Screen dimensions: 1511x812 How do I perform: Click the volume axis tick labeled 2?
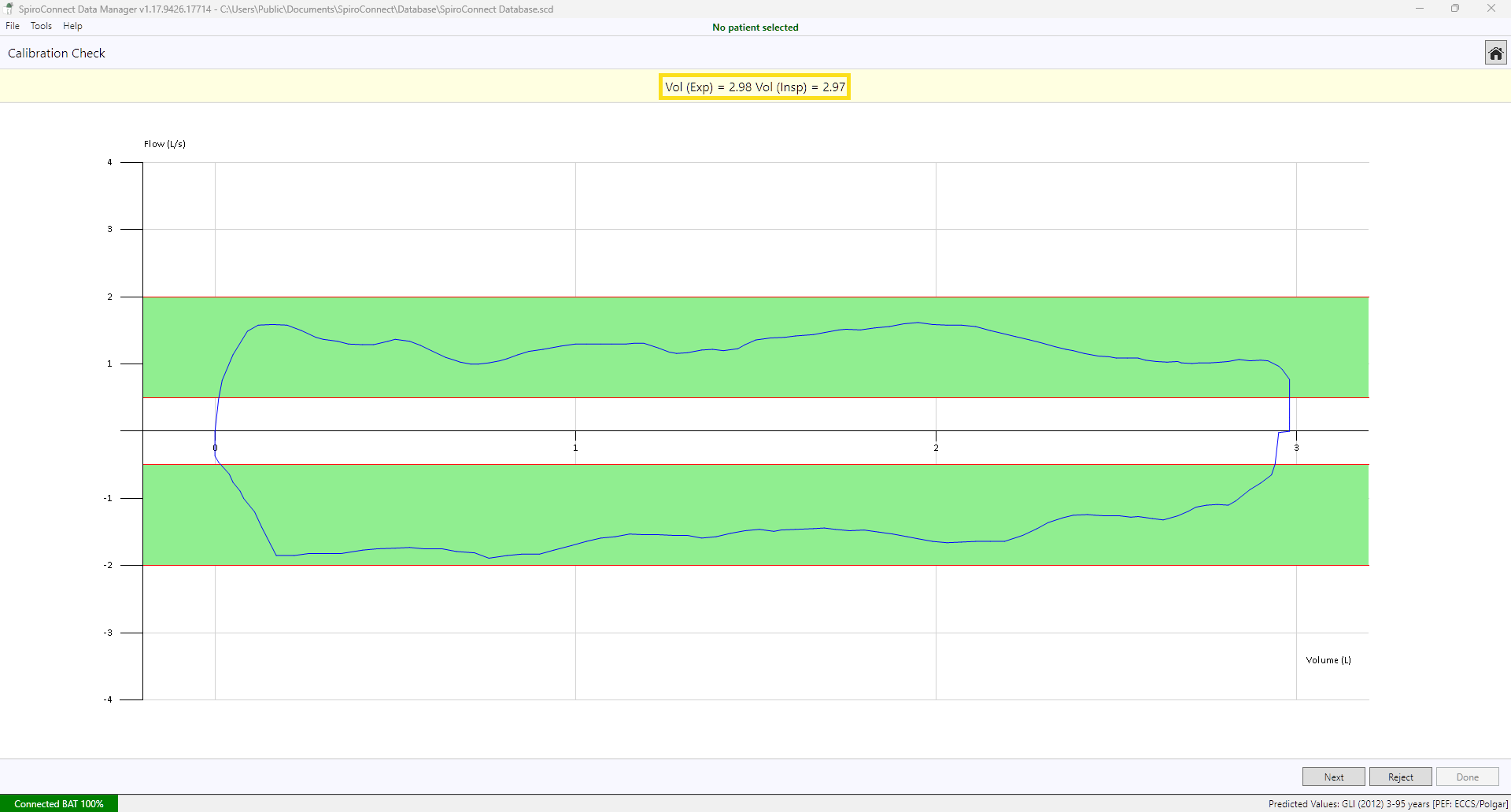[x=936, y=448]
